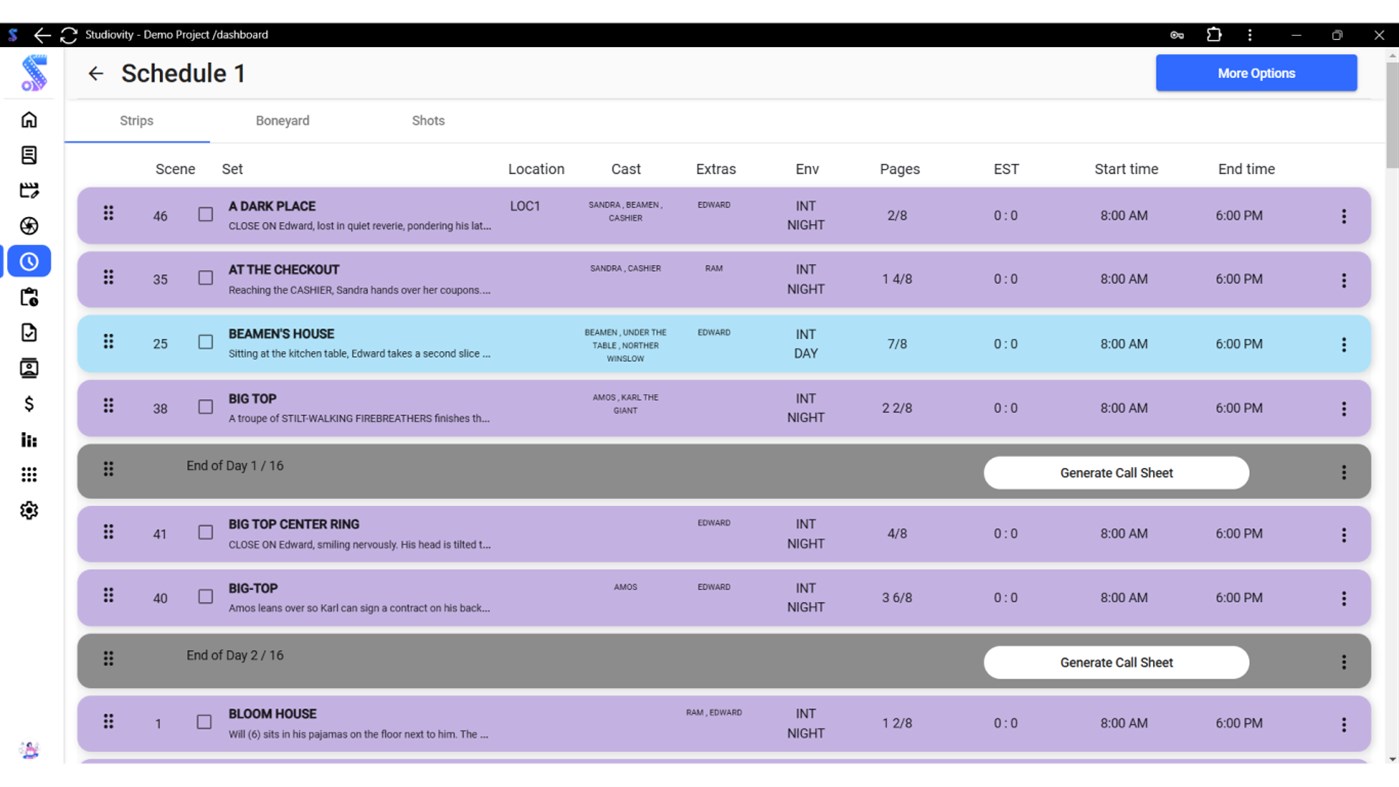The width and height of the screenshot is (1399, 787).
Task: Select the clipboard with clock sidebar icon
Action: point(29,297)
